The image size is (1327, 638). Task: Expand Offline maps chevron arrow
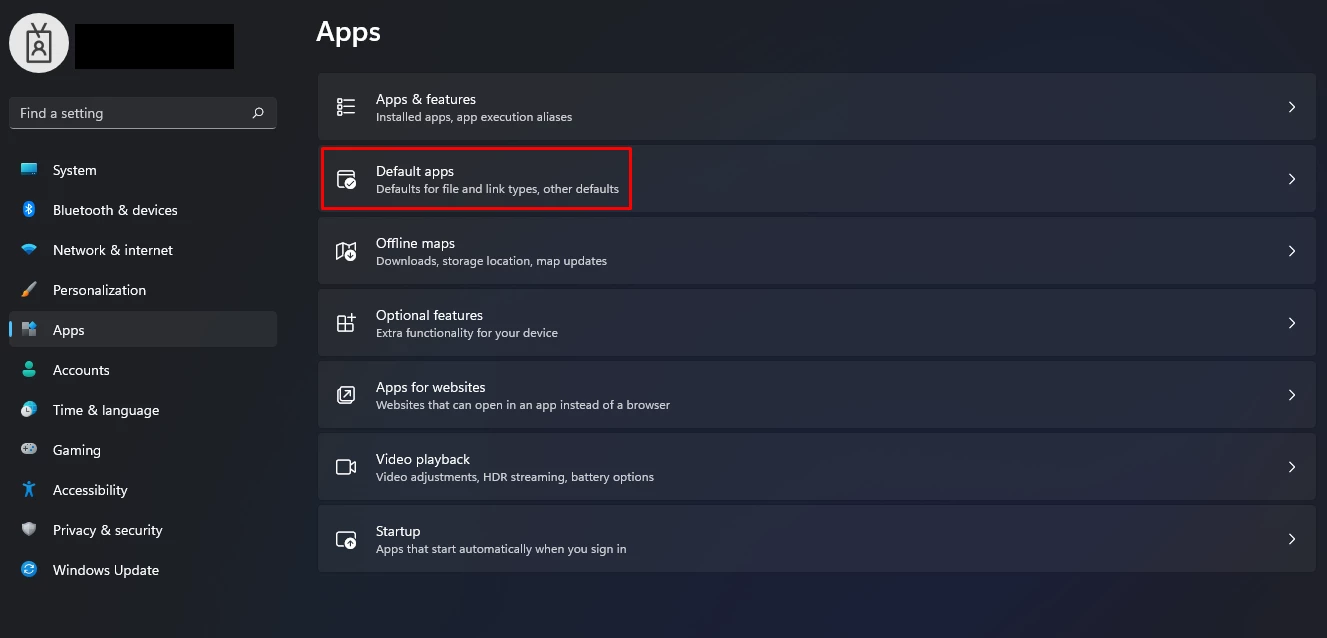coord(1292,251)
